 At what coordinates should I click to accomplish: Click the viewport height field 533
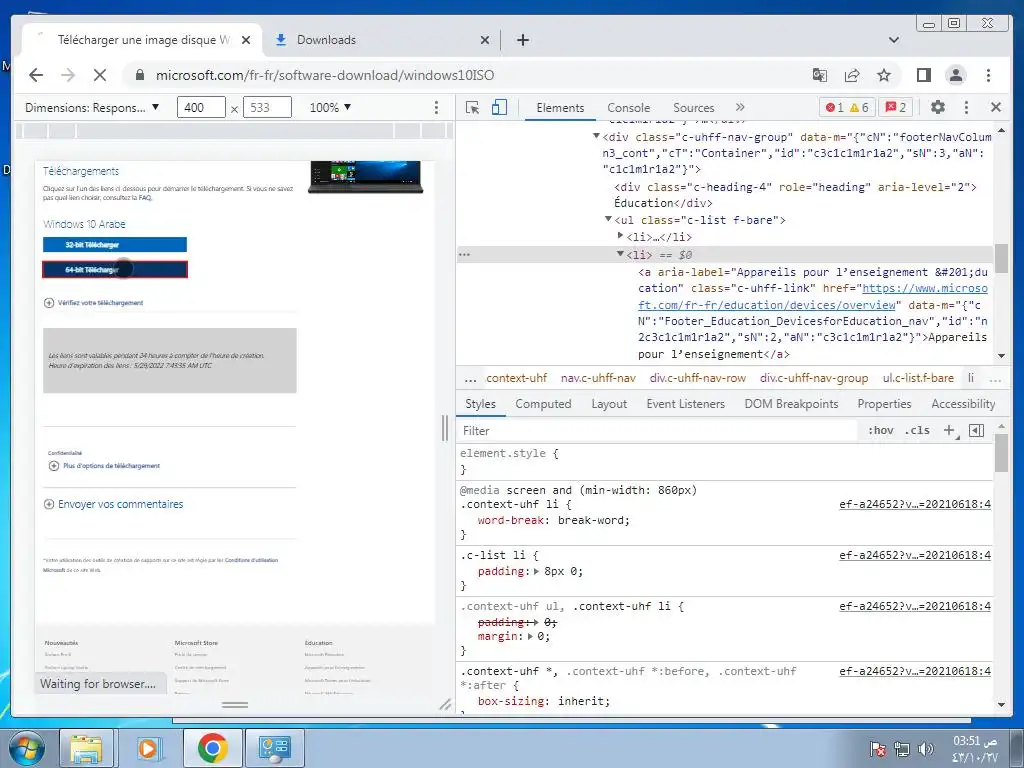point(267,108)
